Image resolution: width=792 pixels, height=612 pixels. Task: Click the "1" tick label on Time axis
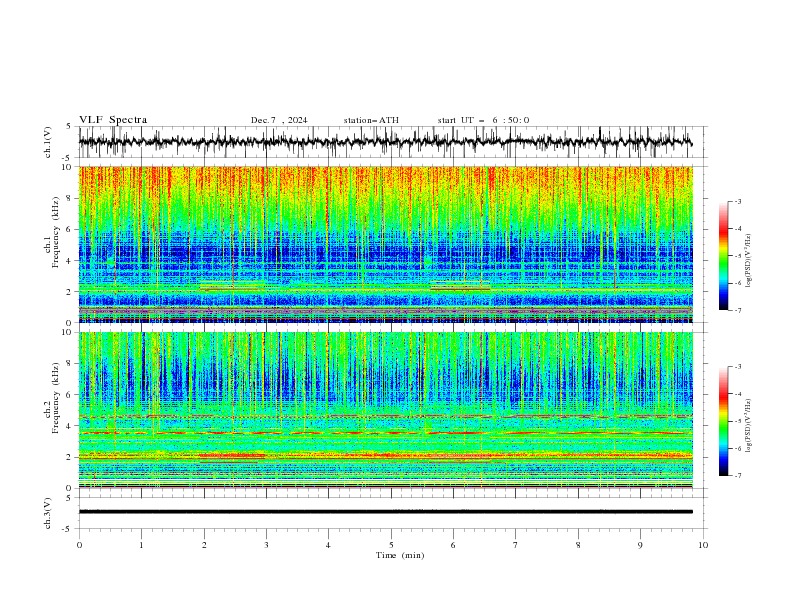[141, 545]
